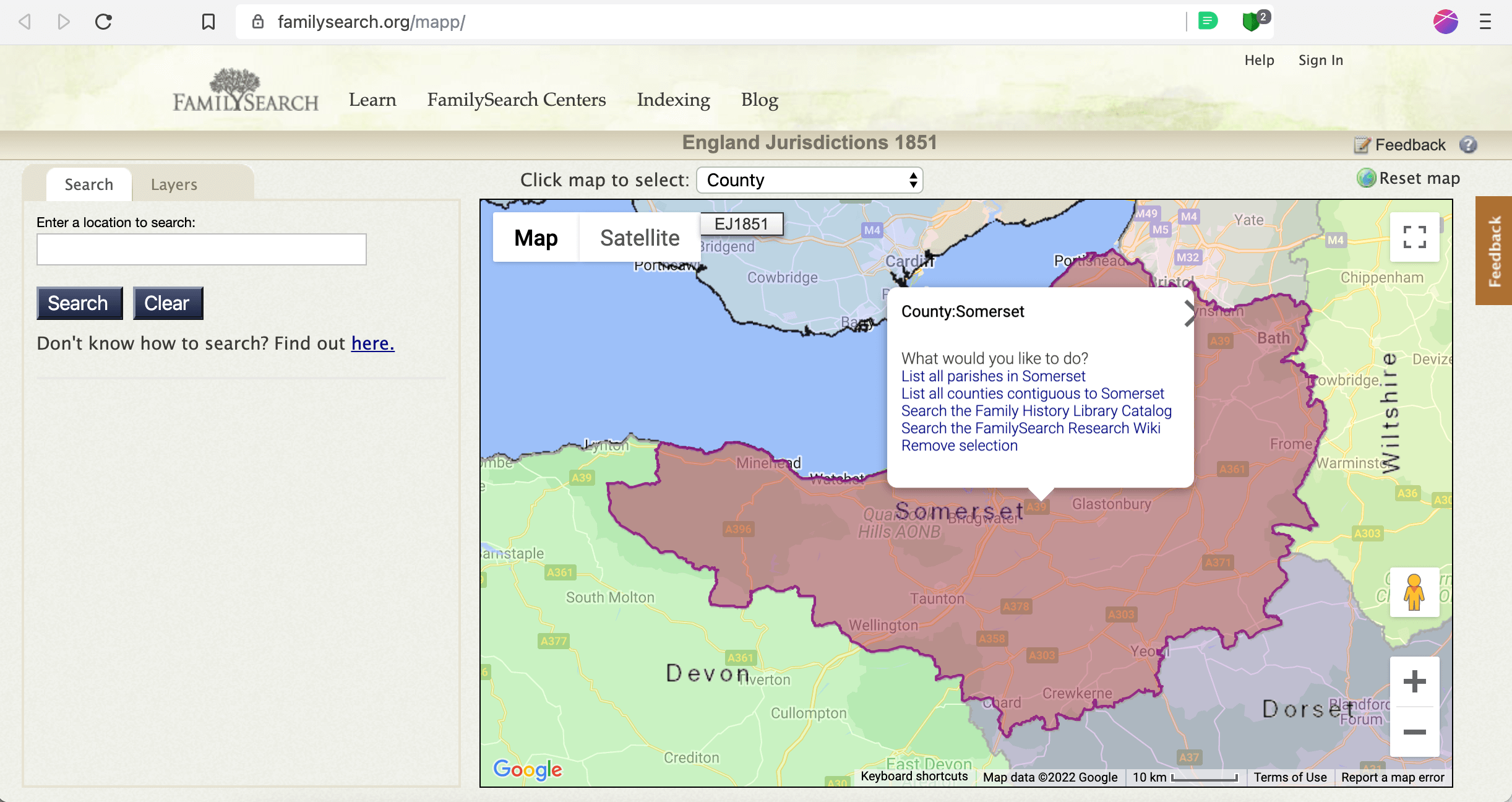Focus the location search input field
This screenshot has height=802, width=1512.
tap(202, 249)
